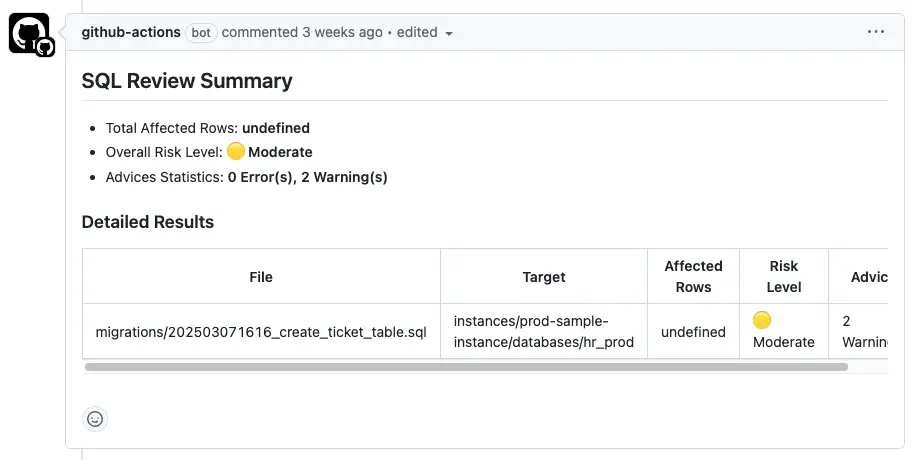This screenshot has height=460, width=913.
Task: Open the comment options ellipsis menu
Action: click(875, 32)
